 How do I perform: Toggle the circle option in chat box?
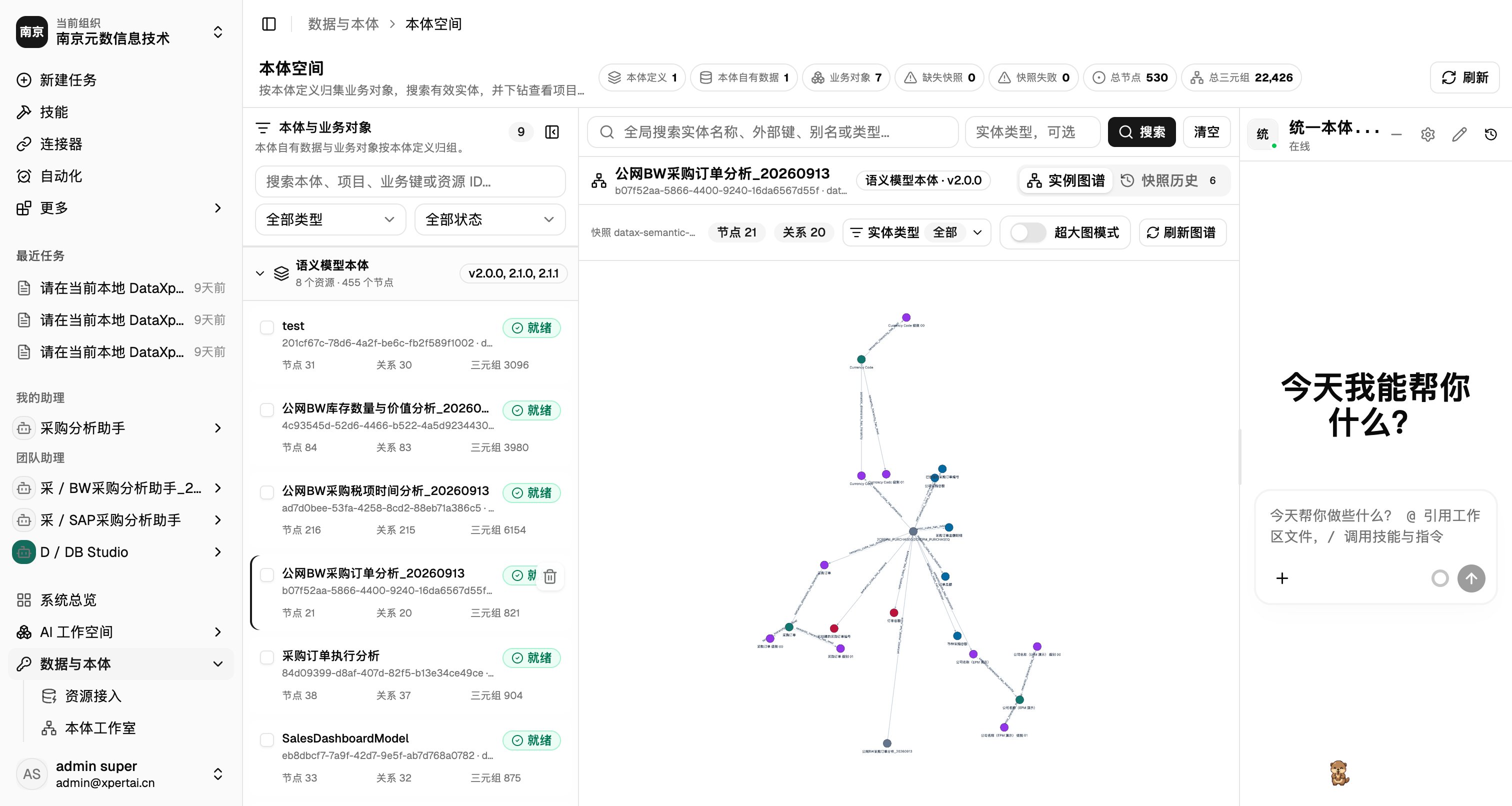tap(1439, 578)
